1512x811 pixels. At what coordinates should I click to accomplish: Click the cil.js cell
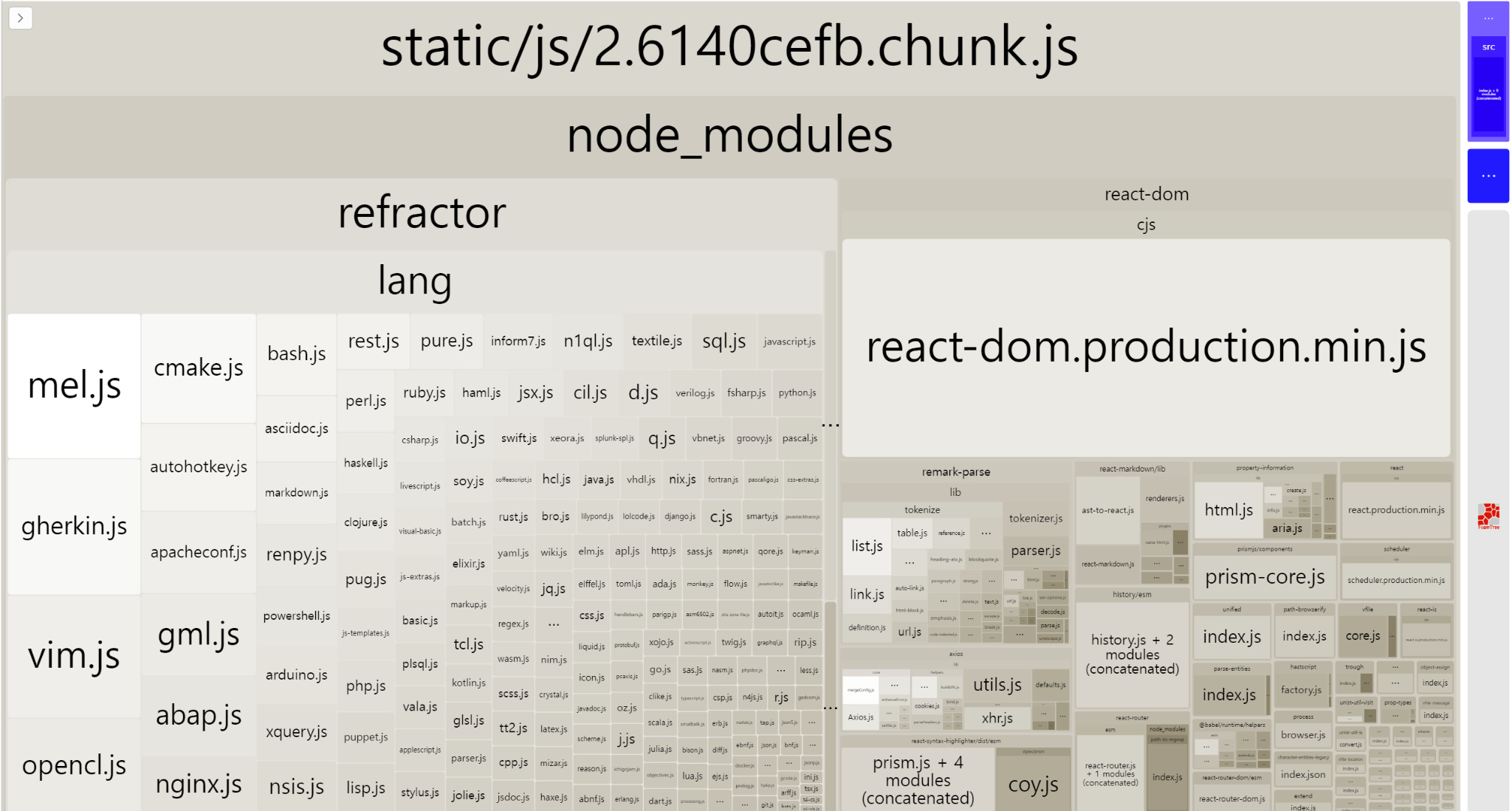tap(590, 393)
